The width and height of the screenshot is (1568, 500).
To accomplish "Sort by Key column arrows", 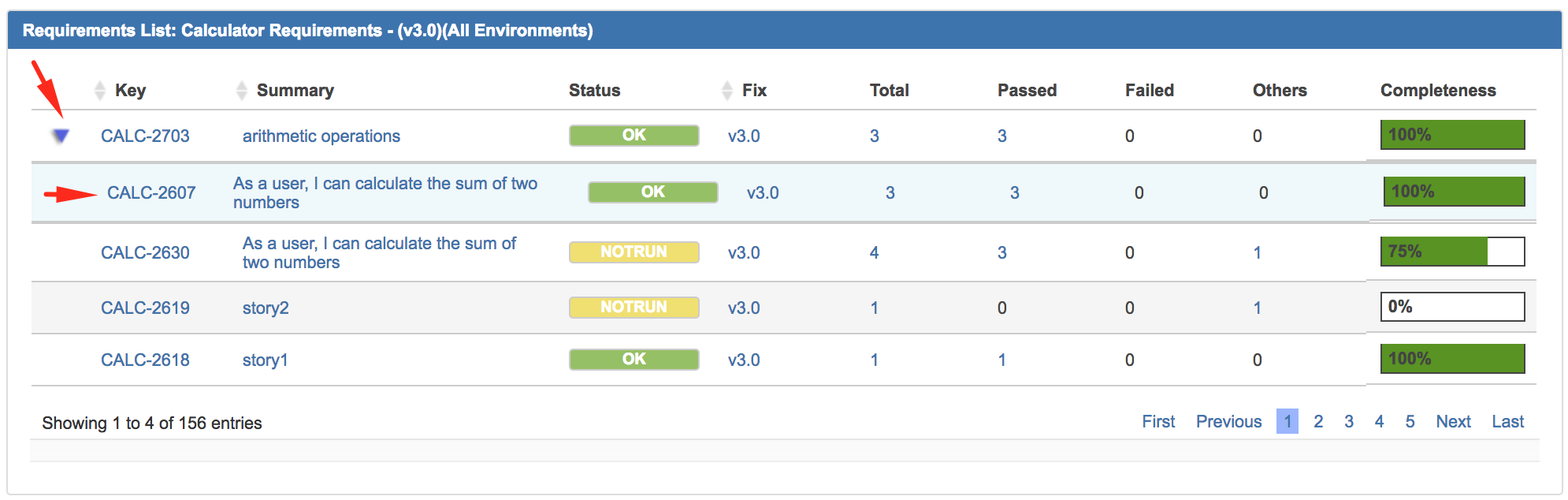I will tap(99, 91).
